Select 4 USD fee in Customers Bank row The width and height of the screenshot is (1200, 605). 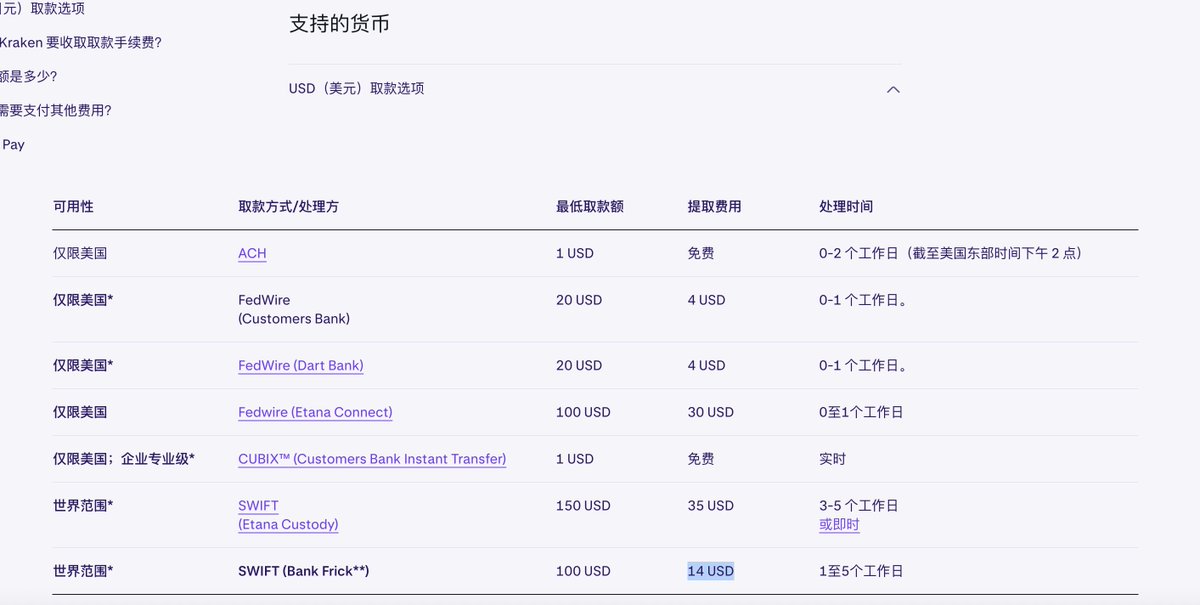[706, 300]
